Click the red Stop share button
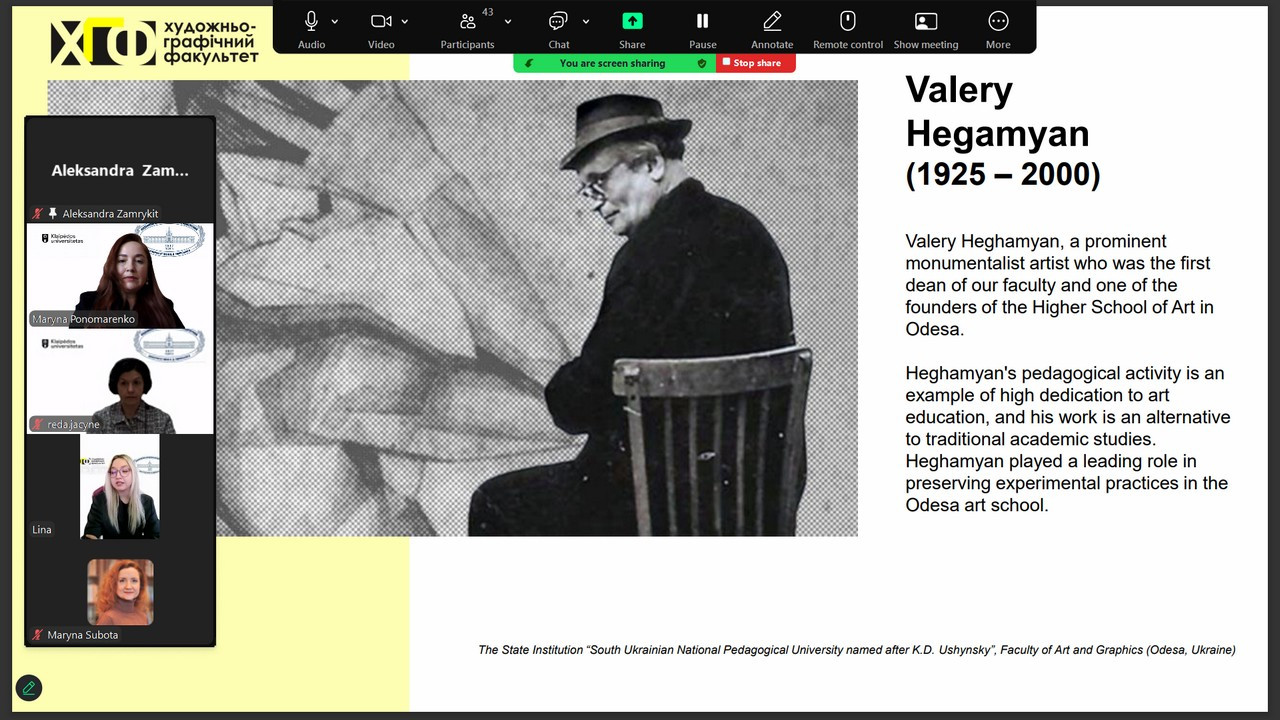This screenshot has width=1280, height=720. point(756,63)
